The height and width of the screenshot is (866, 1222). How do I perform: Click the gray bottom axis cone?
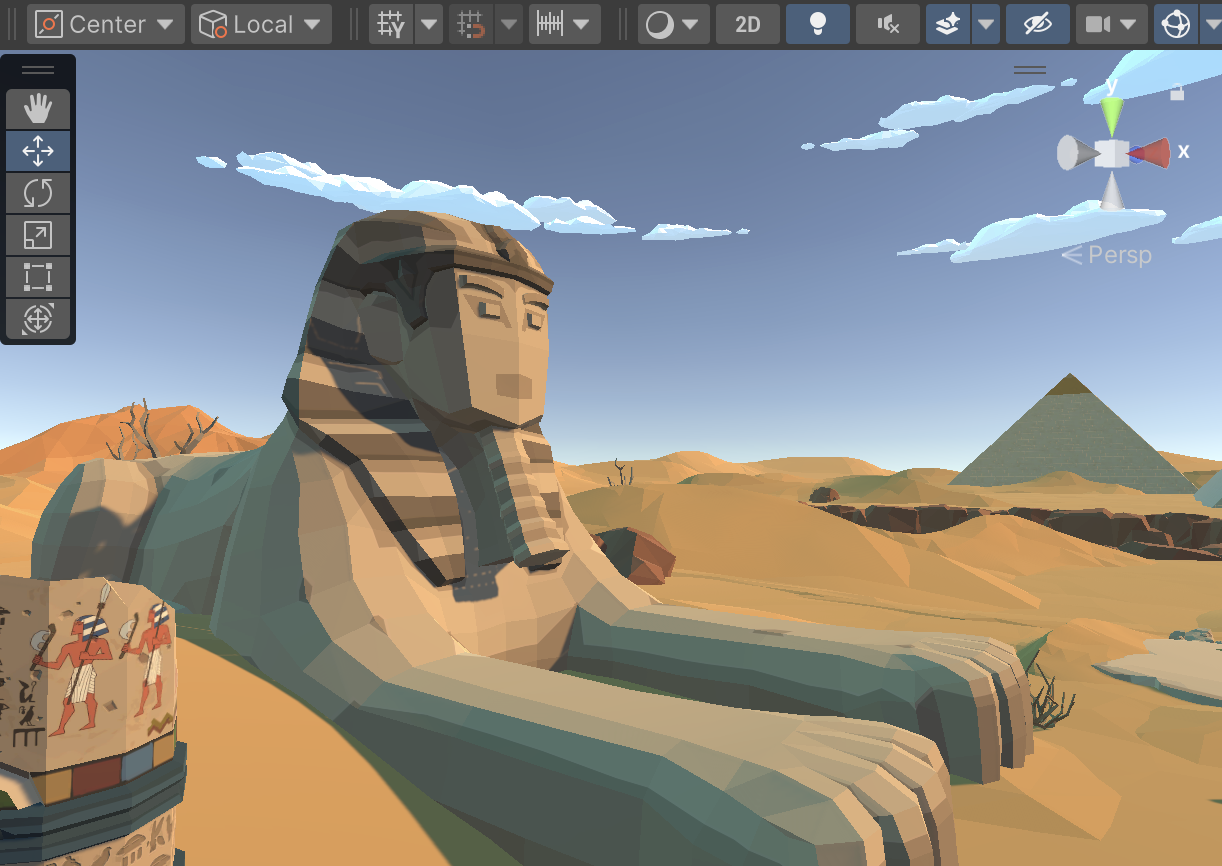(1112, 191)
